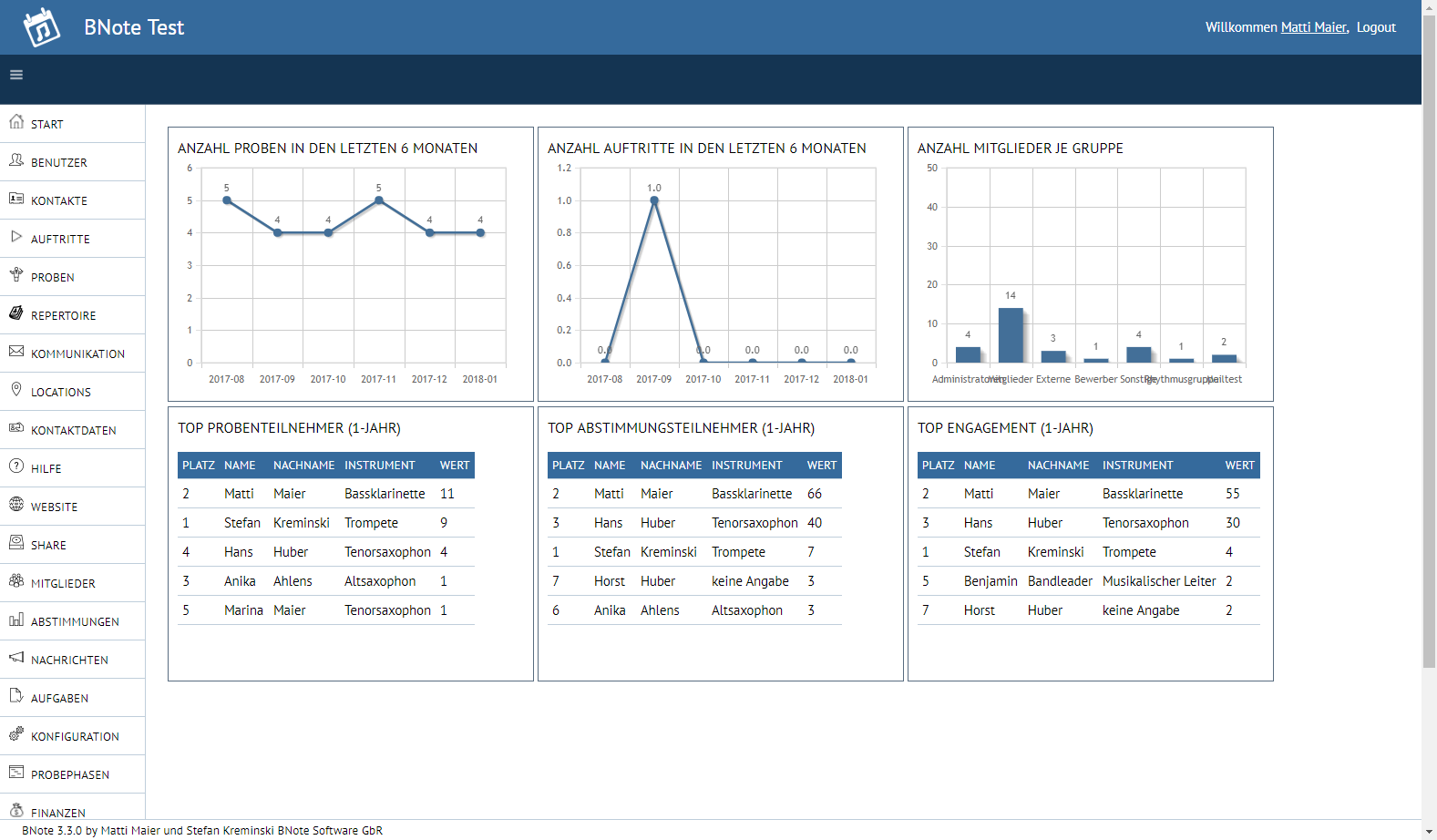This screenshot has width=1437, height=840.
Task: Open the Matti Maier profile link
Action: pyautogui.click(x=1313, y=27)
